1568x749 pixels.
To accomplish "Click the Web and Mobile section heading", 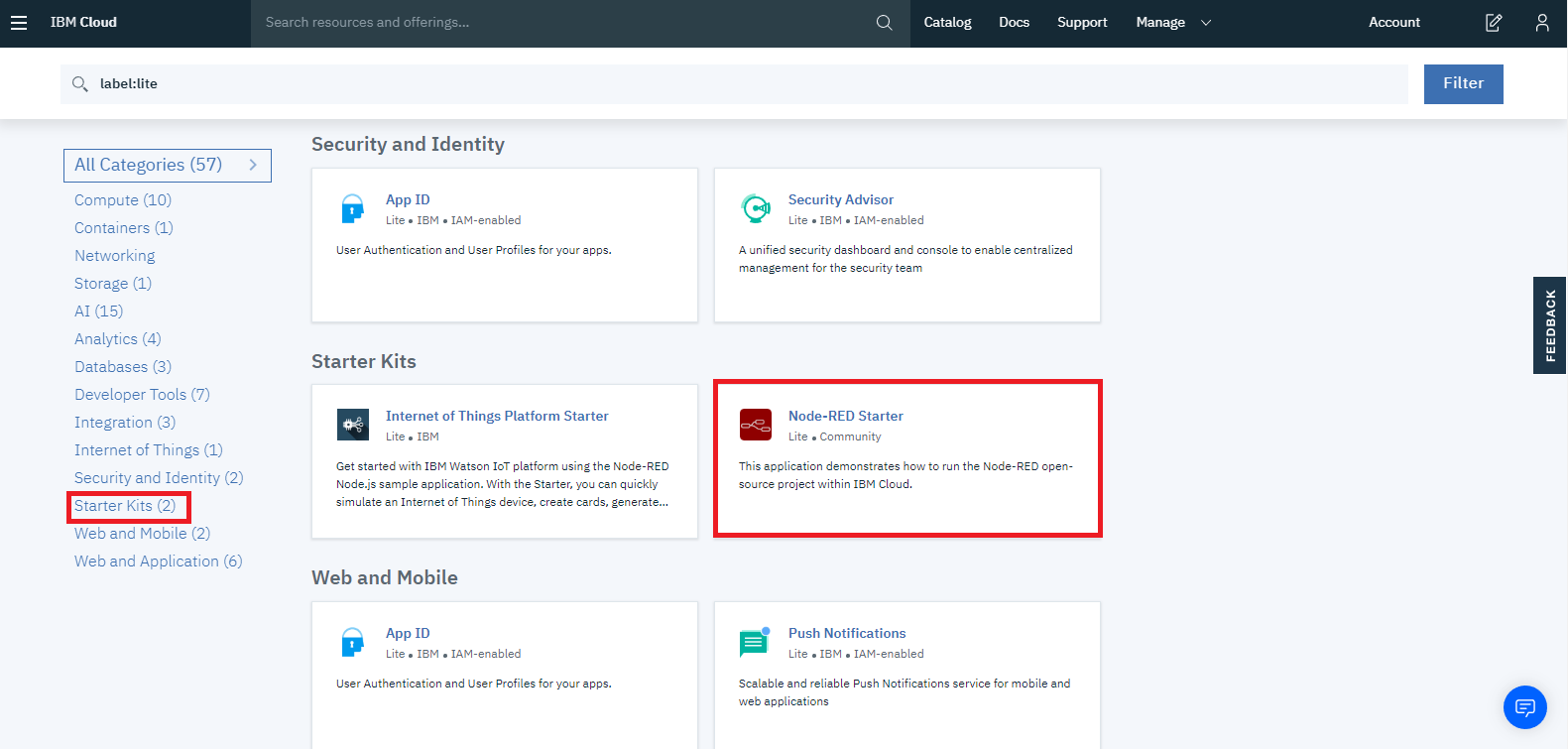I will [385, 578].
